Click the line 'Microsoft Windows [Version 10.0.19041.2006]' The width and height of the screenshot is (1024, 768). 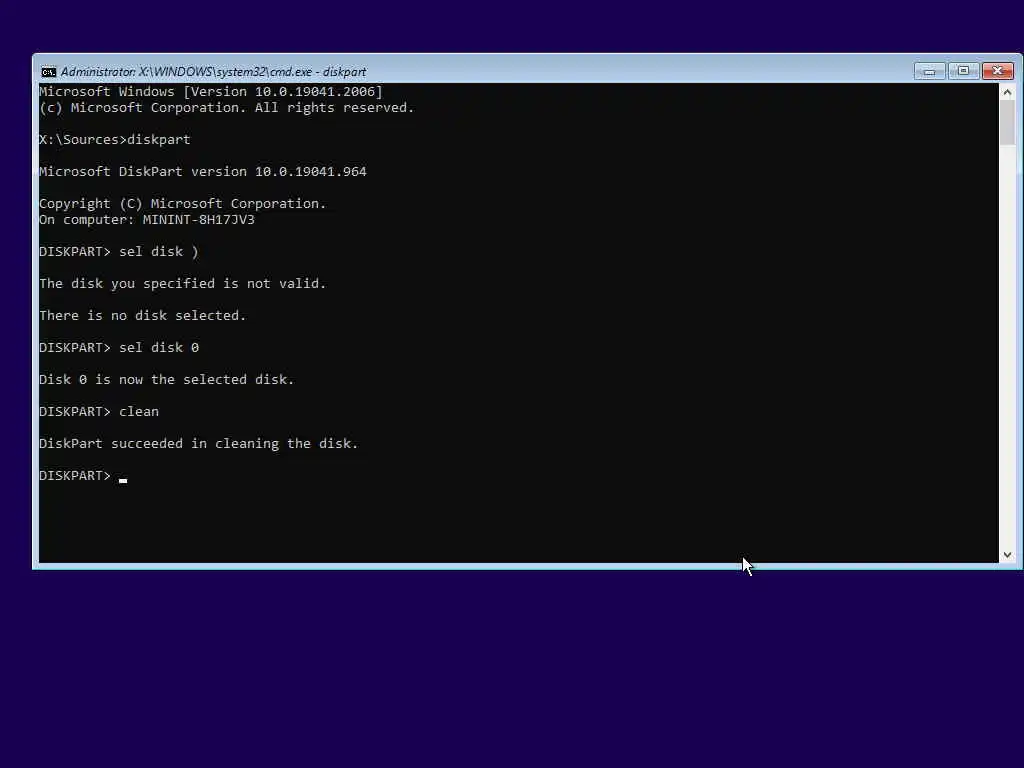tap(211, 91)
